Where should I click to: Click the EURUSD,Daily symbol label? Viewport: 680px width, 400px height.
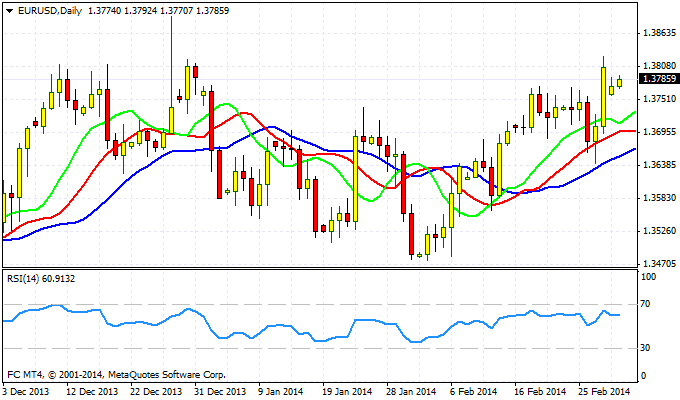tap(50, 11)
